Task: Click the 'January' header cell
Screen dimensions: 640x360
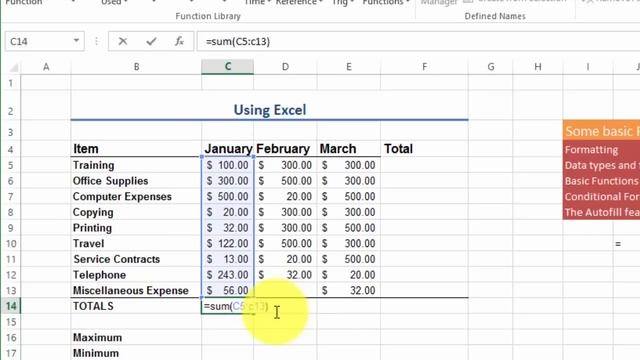Action: (228, 149)
